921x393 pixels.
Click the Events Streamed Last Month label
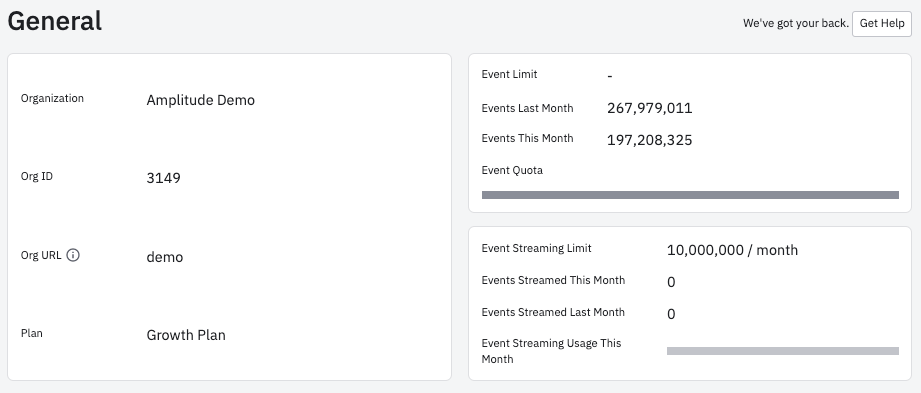[553, 312]
